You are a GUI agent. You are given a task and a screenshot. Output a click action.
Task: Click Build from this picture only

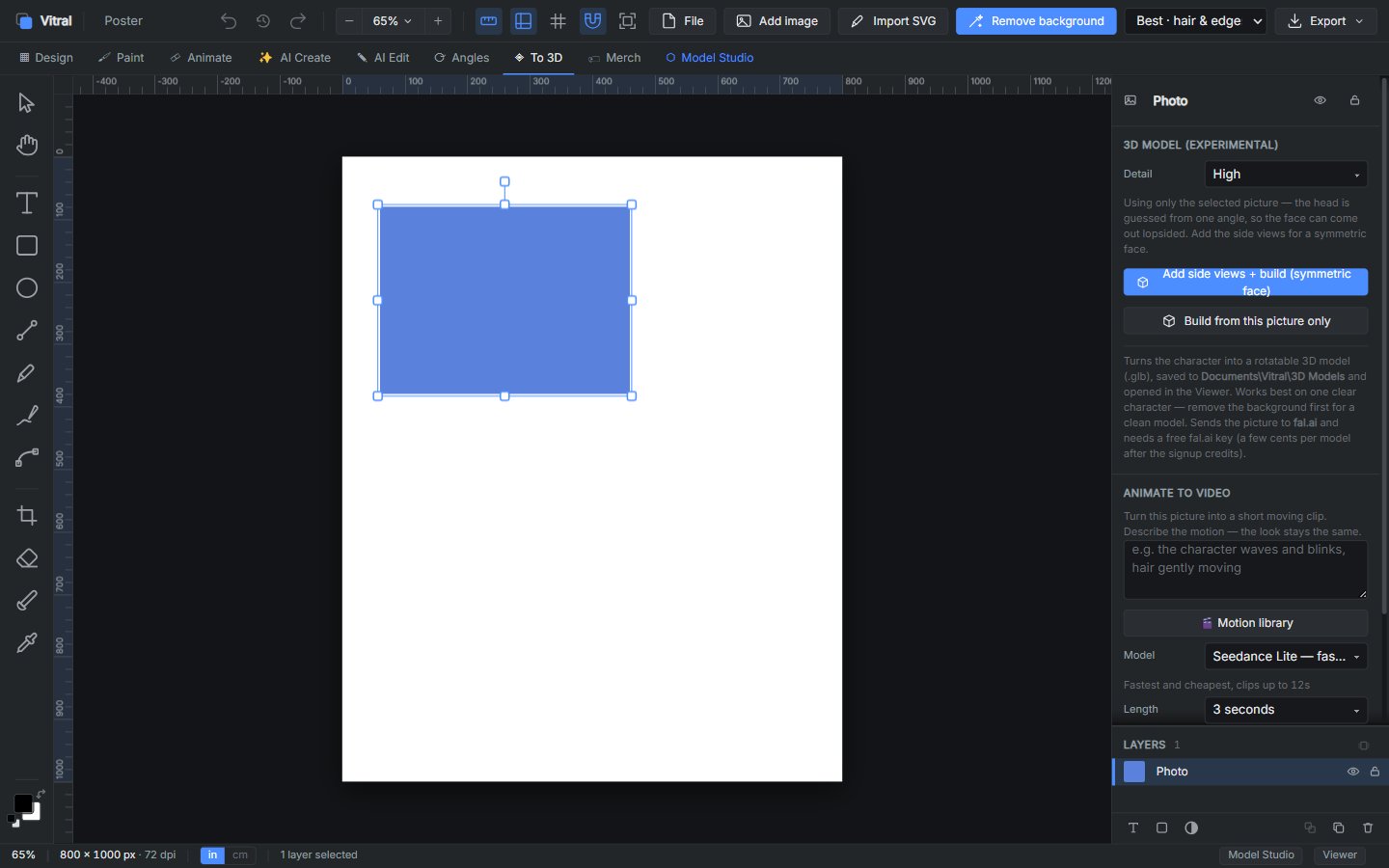[1245, 321]
